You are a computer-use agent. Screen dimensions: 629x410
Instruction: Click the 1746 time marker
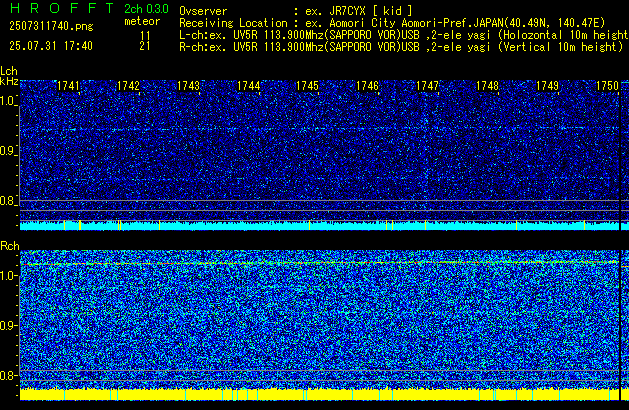tap(367, 86)
